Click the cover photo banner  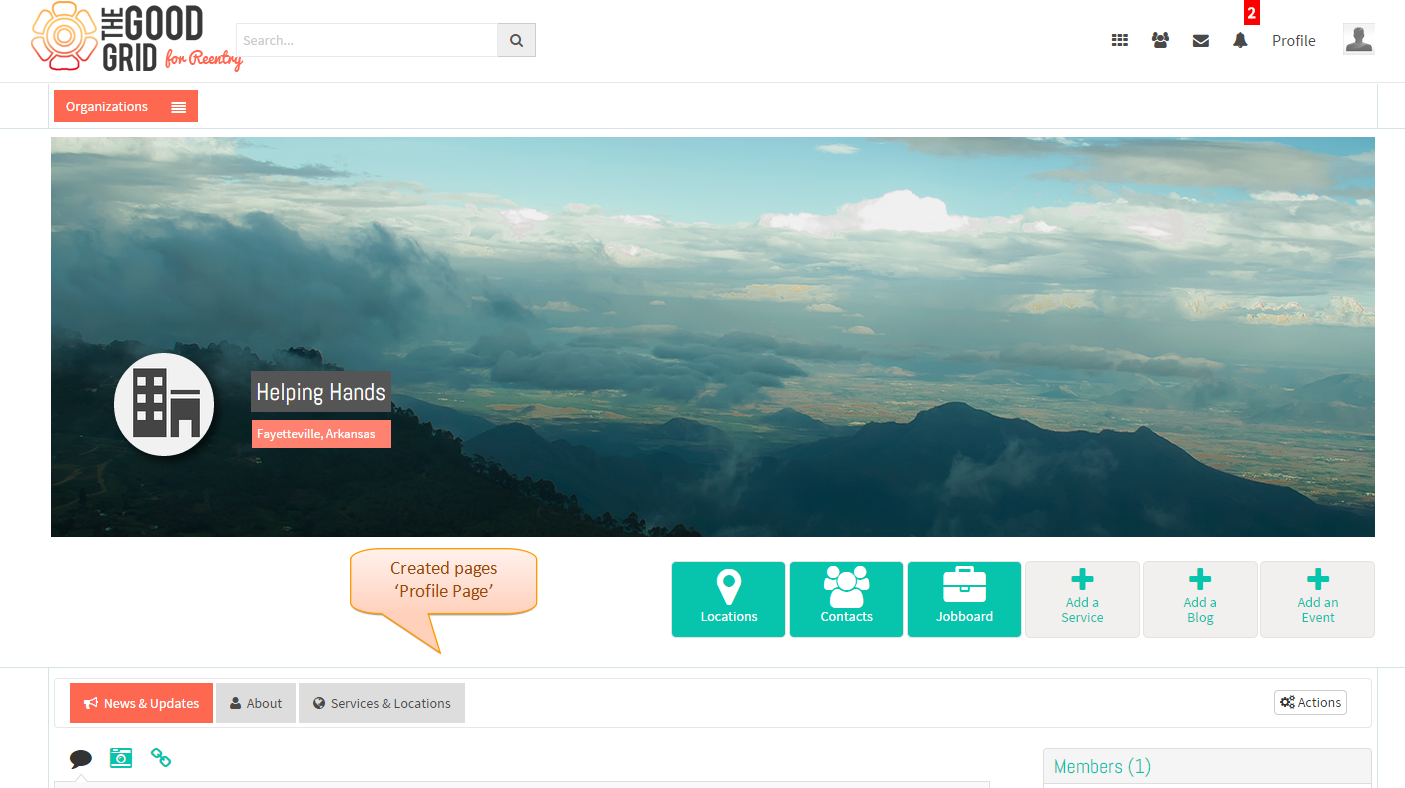point(713,337)
